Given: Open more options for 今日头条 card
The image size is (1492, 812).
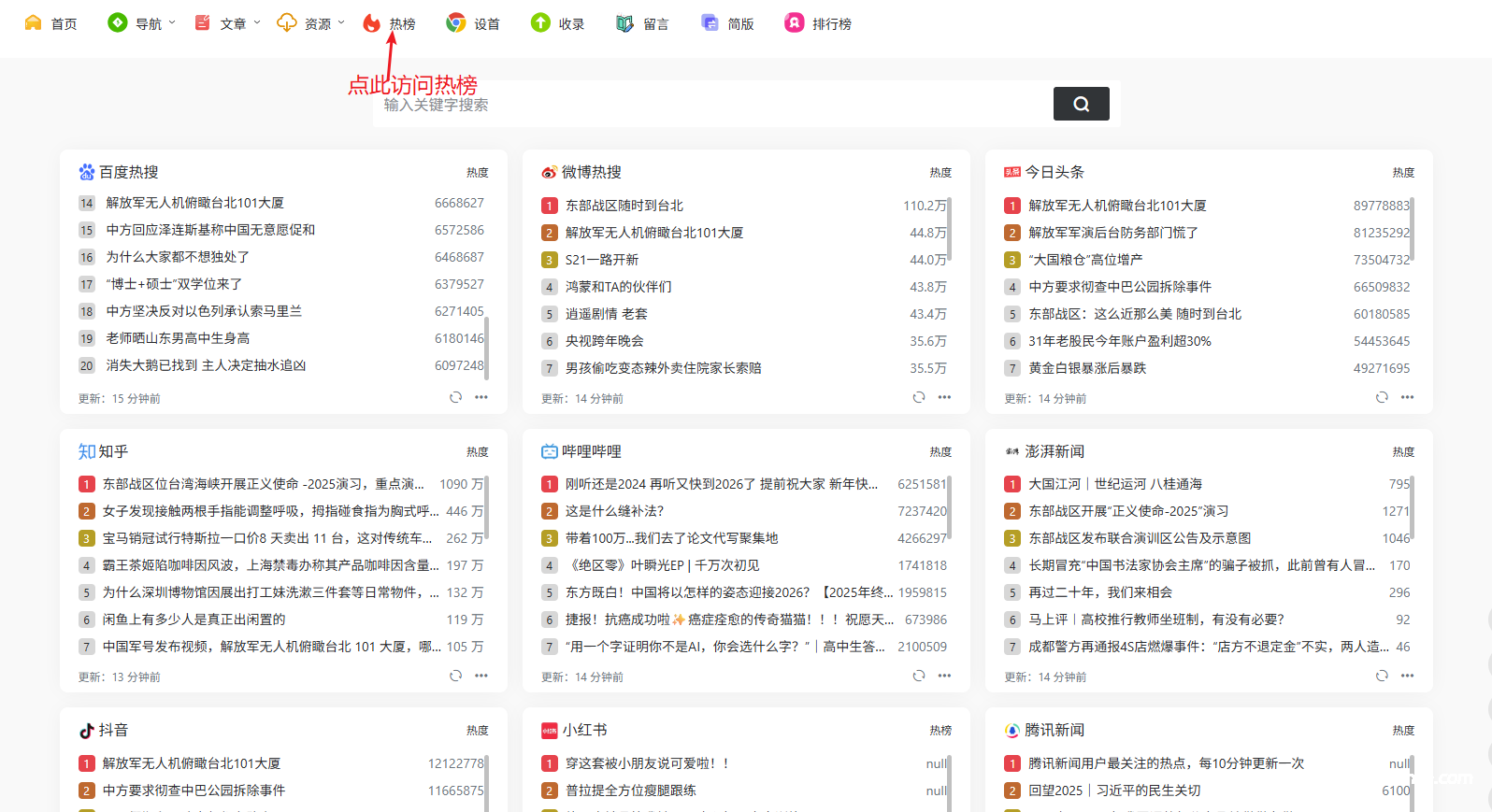Looking at the screenshot, I should pos(1407,397).
